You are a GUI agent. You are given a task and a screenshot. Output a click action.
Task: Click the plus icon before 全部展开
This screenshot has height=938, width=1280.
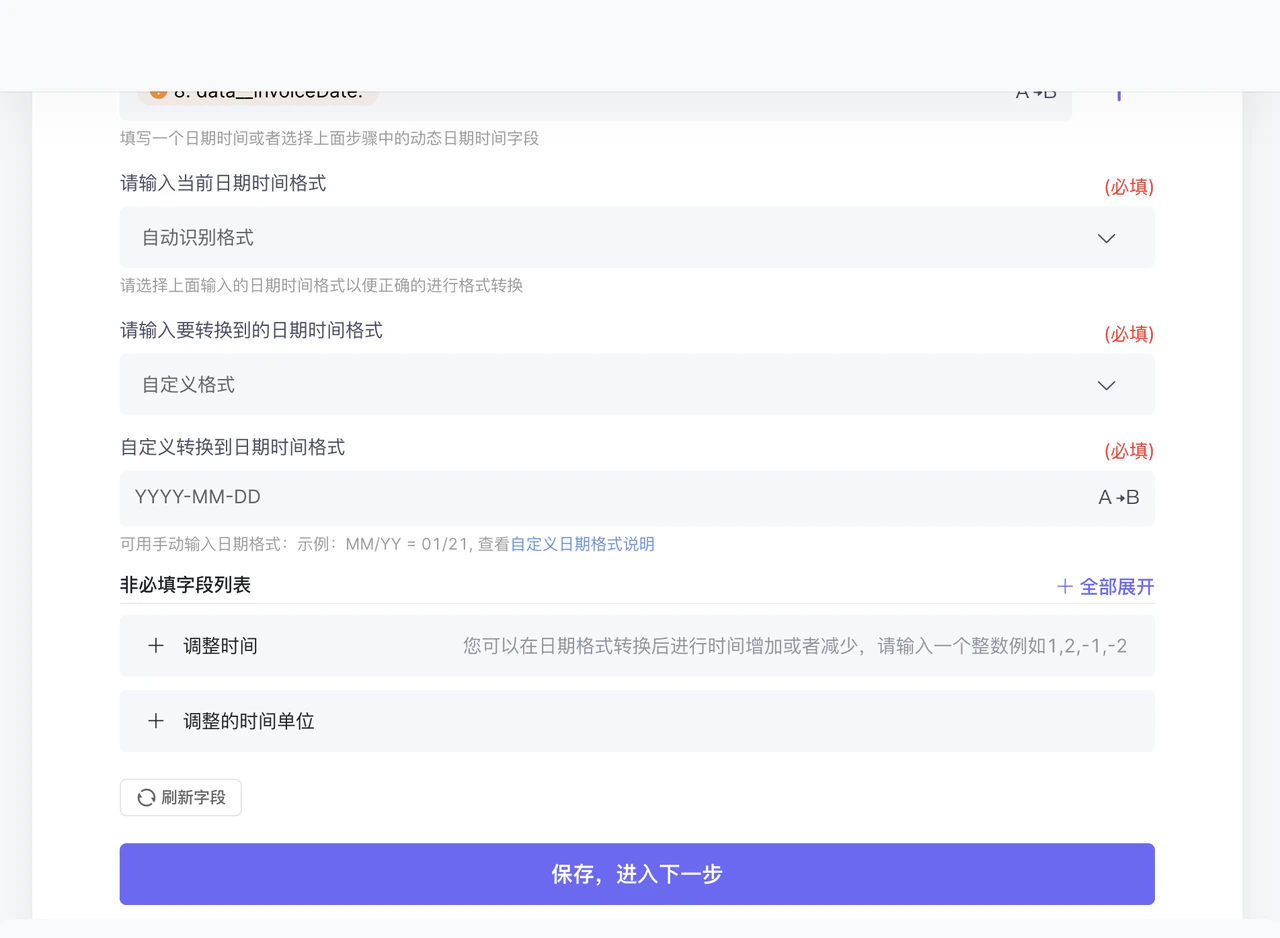(1065, 586)
